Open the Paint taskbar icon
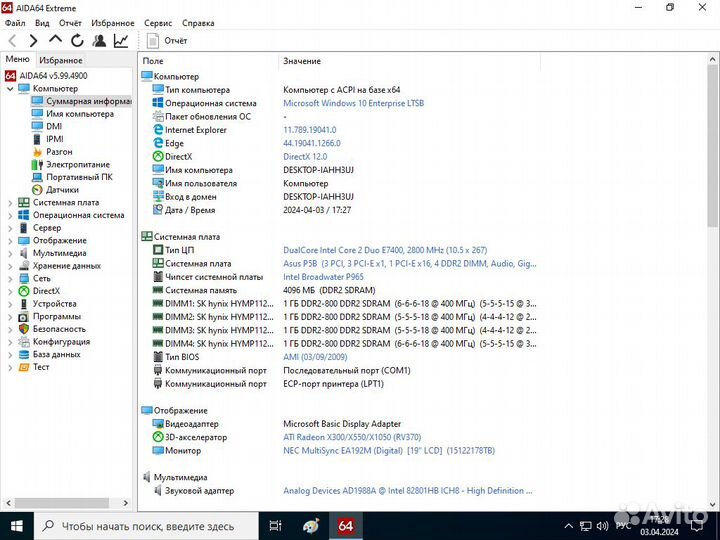Screen dimensions: 720x540 pos(311,526)
